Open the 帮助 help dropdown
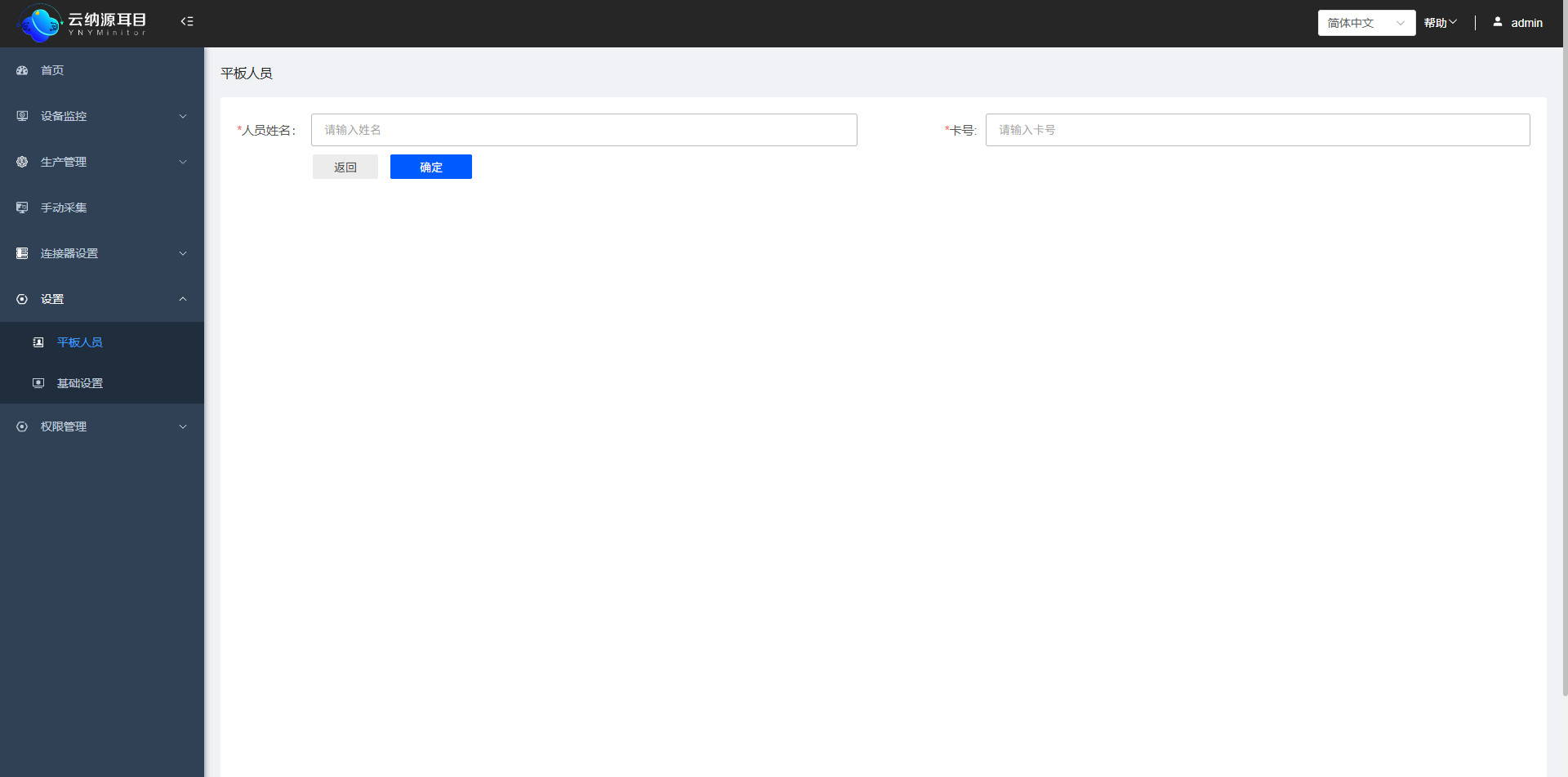The height and width of the screenshot is (777, 1568). click(1440, 23)
